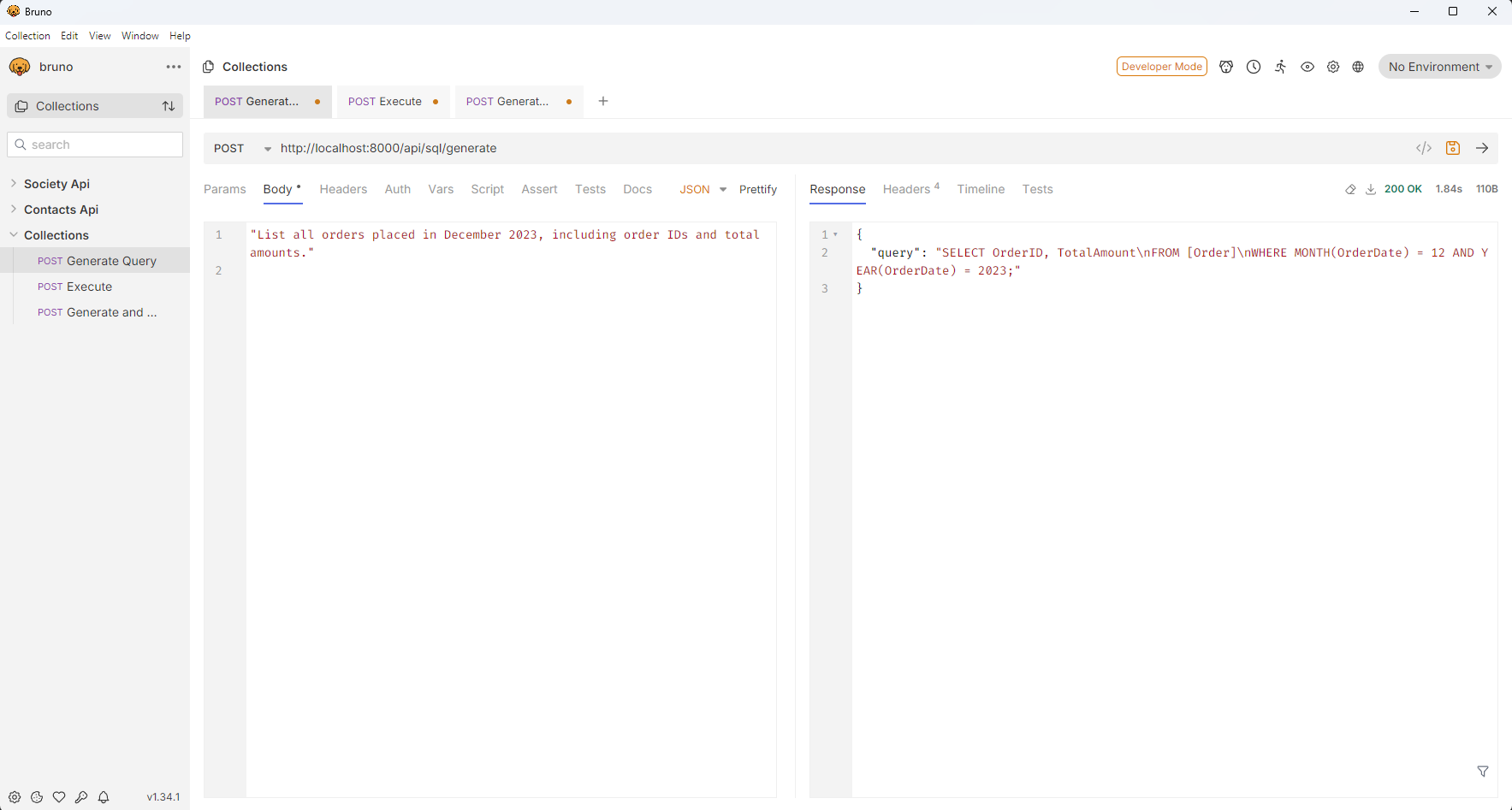Open the cookies manager icon in the bottom bar
This screenshot has height=810, width=1512.
[x=37, y=796]
